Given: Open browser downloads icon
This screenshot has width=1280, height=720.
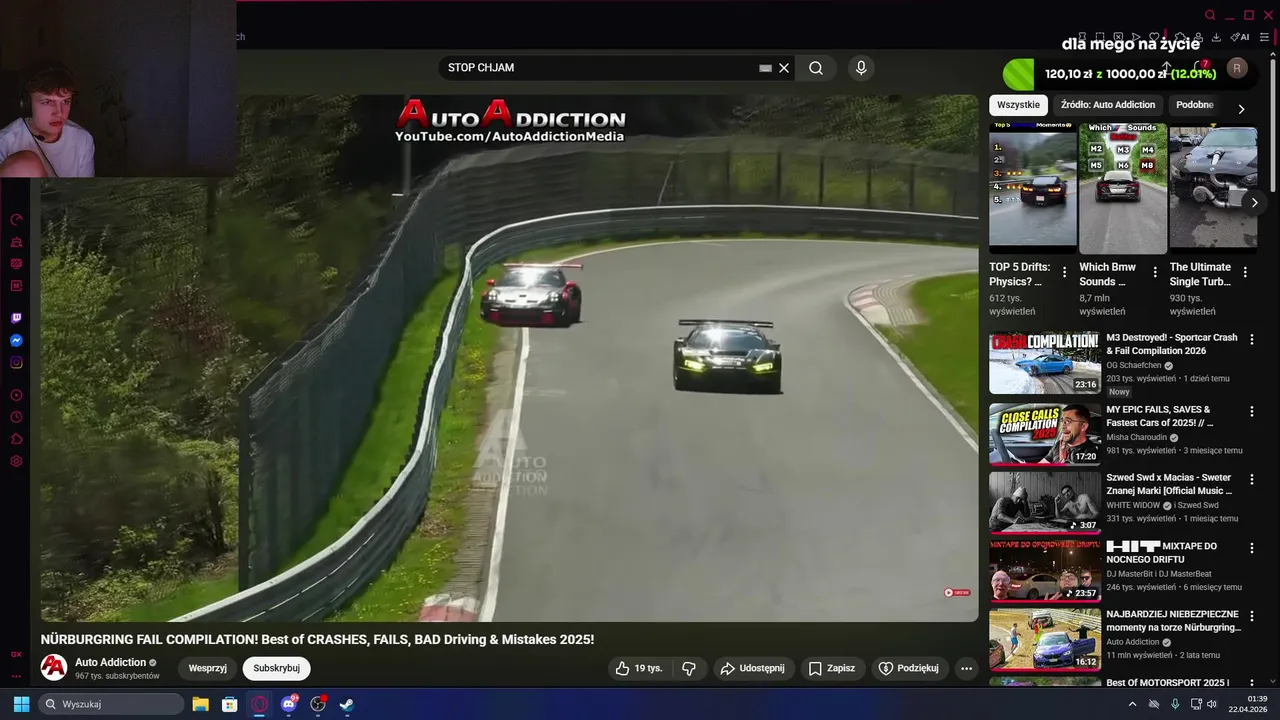Looking at the screenshot, I should point(1216,37).
